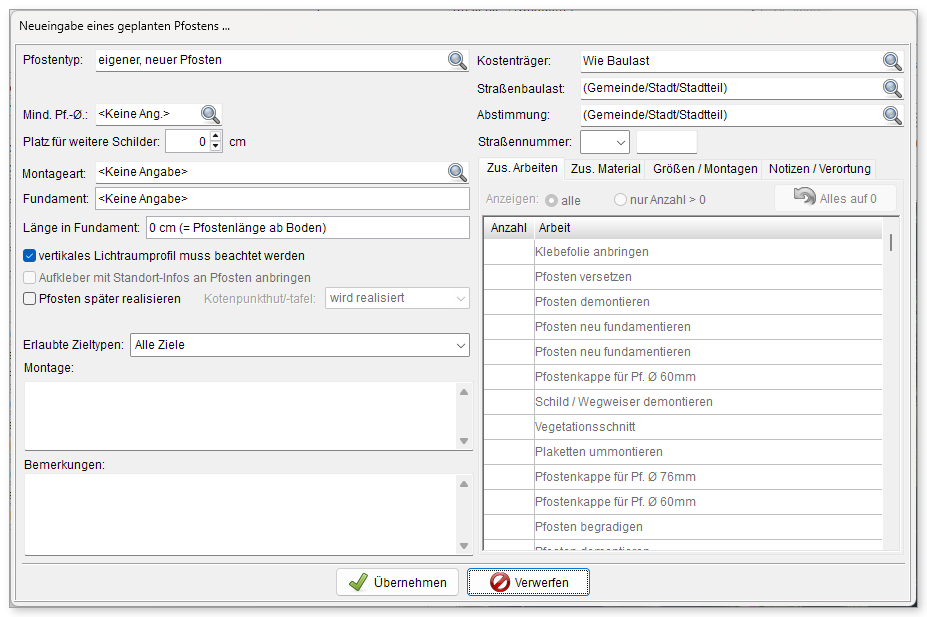Click the green checkmark on Übernehmen
Viewport: 927px width, 617px height.
pos(358,582)
